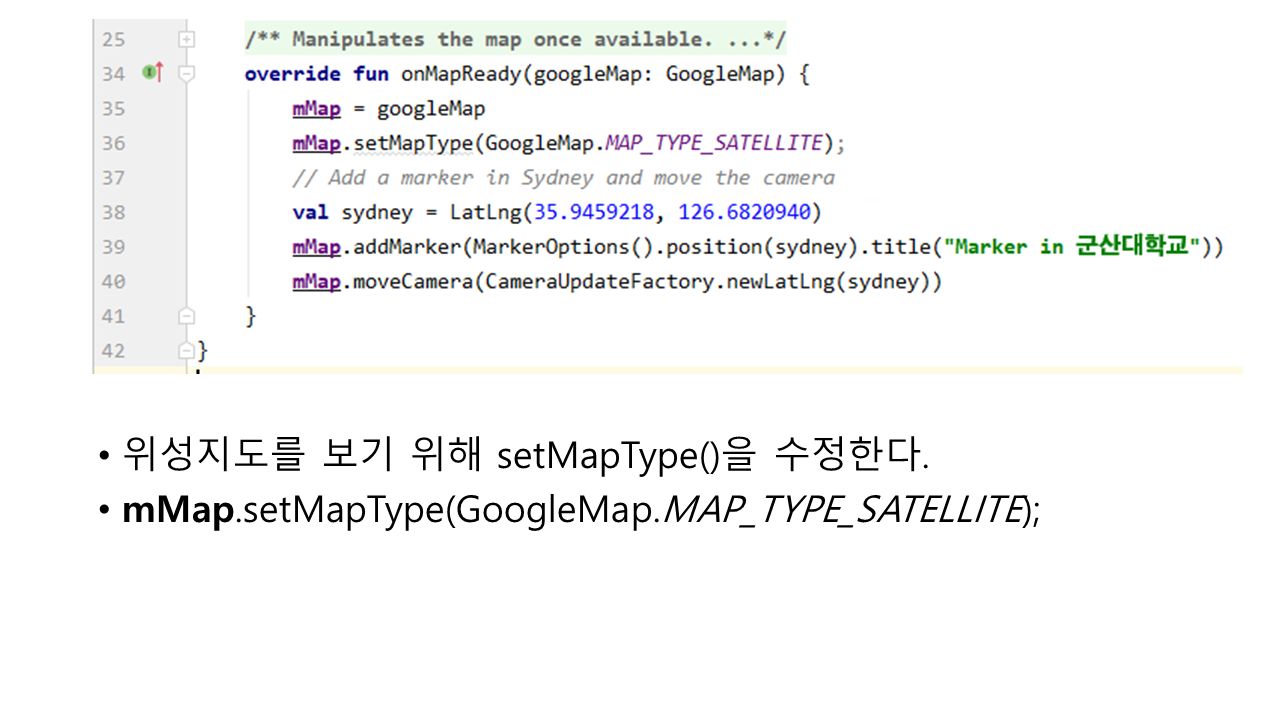Click the latitude value 35.9459218

click(x=596, y=212)
